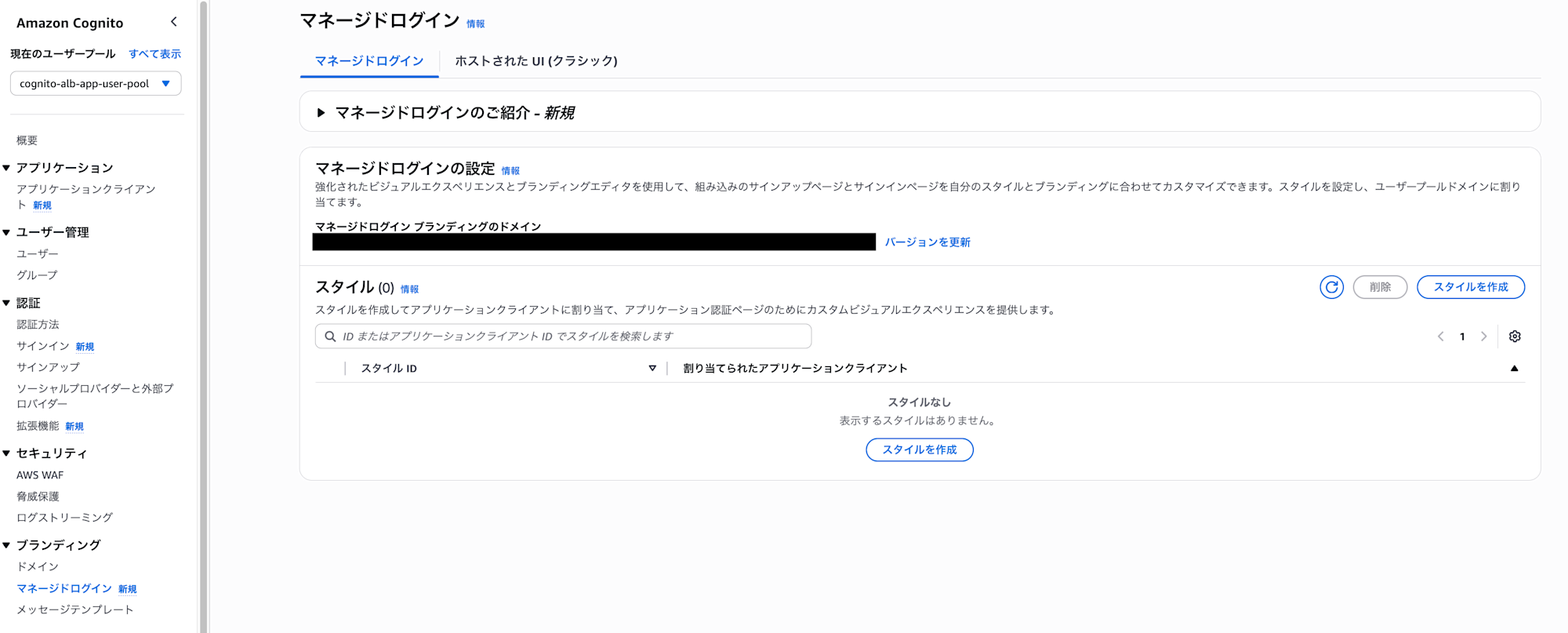Collapse the ユーザー管理 navigation section
Image resolution: width=1568 pixels, height=633 pixels.
click(6, 232)
